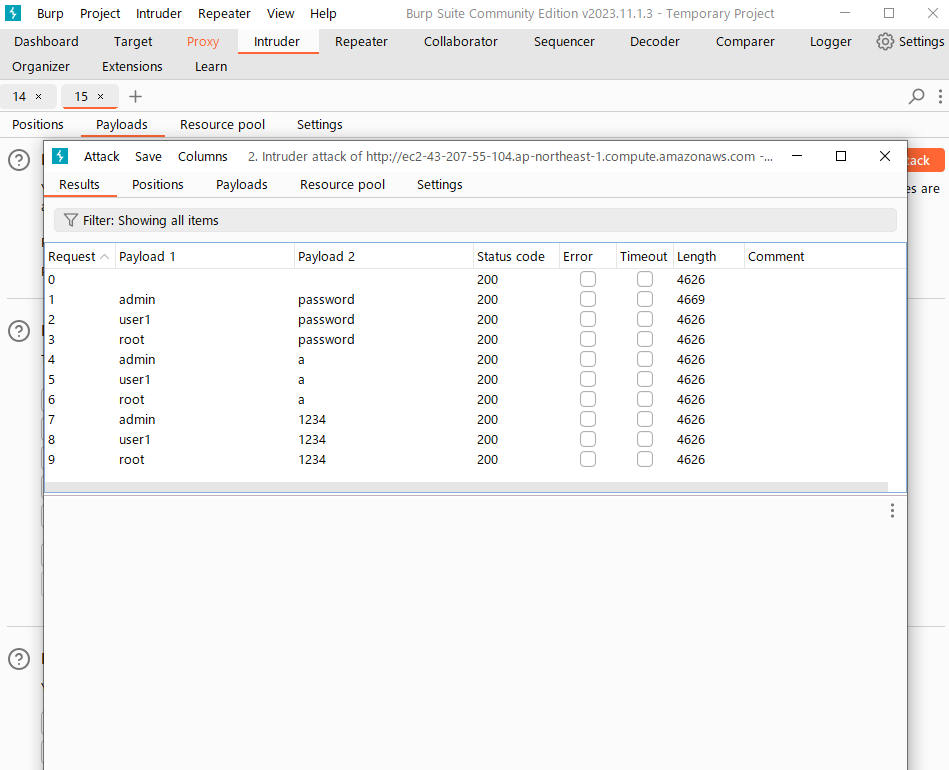Switch to the Proxy tab

click(x=203, y=41)
